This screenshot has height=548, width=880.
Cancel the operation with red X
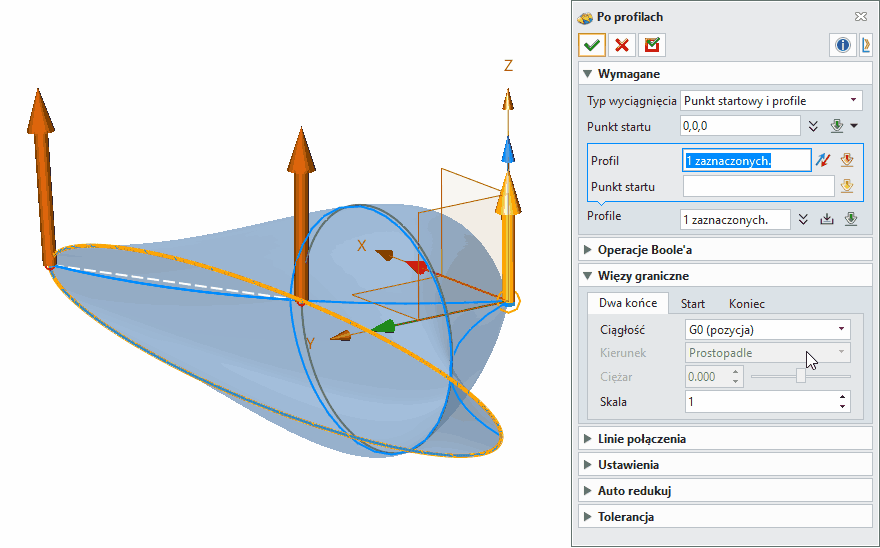622,45
